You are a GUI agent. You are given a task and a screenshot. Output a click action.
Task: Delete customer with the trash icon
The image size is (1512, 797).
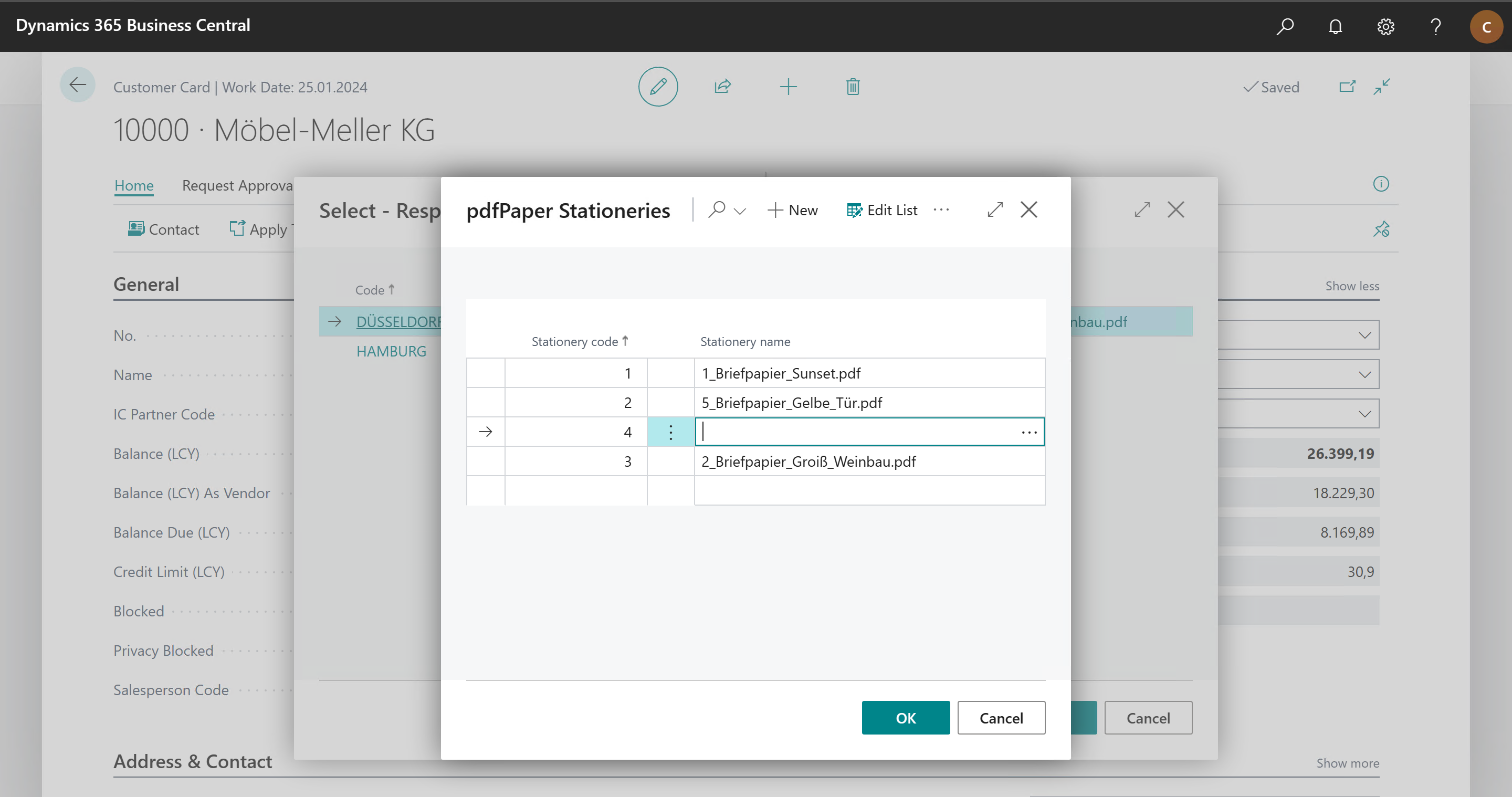(x=853, y=87)
